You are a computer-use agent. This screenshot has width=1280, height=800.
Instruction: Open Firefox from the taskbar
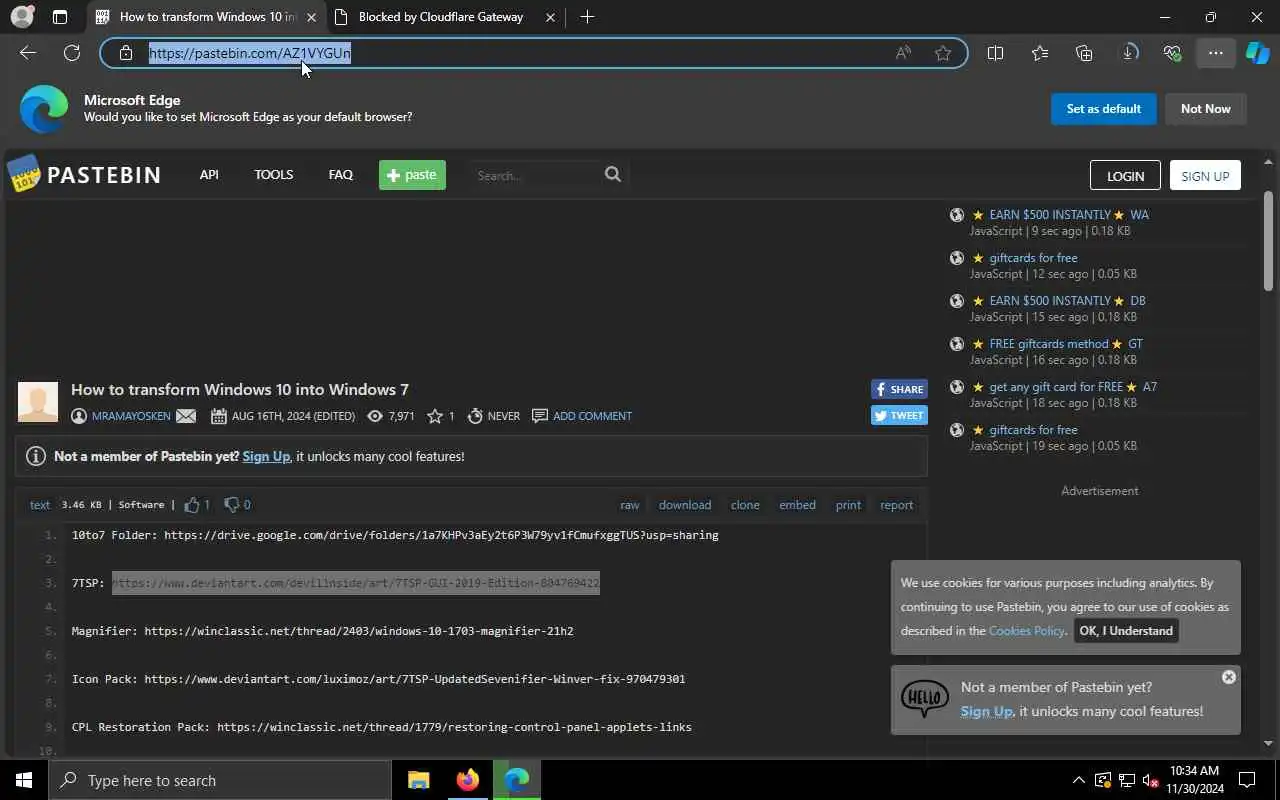(467, 780)
